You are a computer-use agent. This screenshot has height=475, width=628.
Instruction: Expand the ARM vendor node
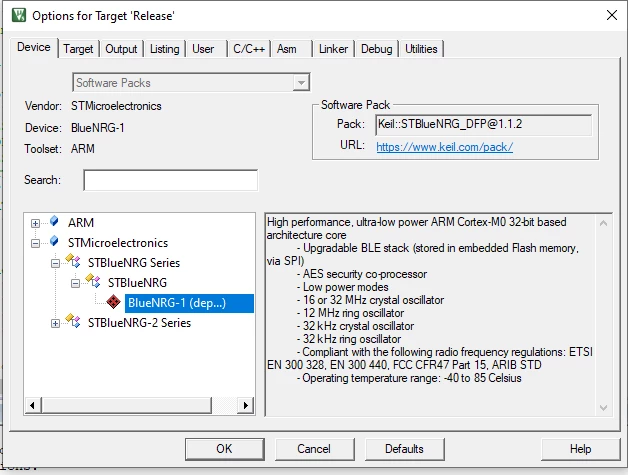point(35,223)
